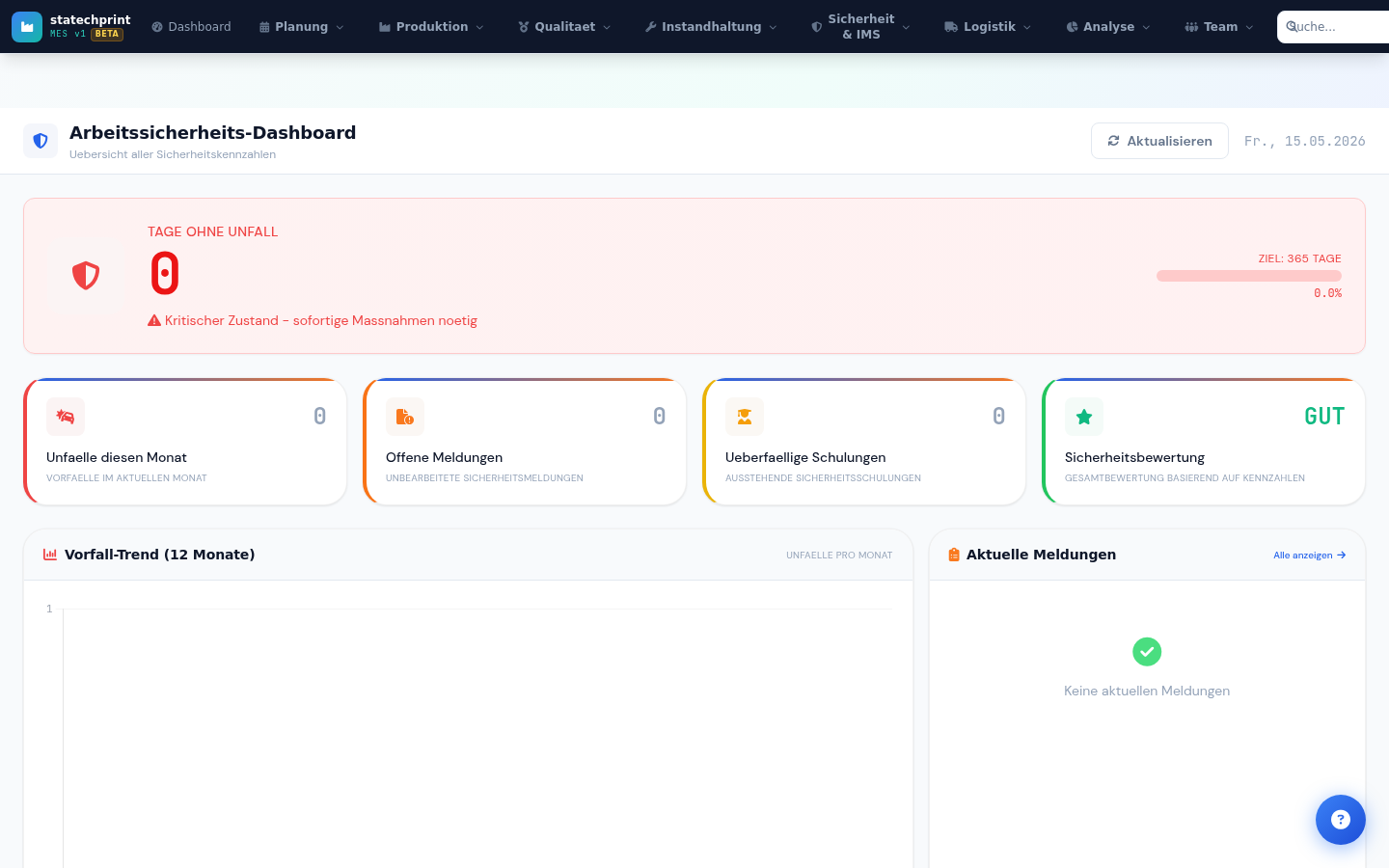Open the Produktion menu

[x=432, y=27]
